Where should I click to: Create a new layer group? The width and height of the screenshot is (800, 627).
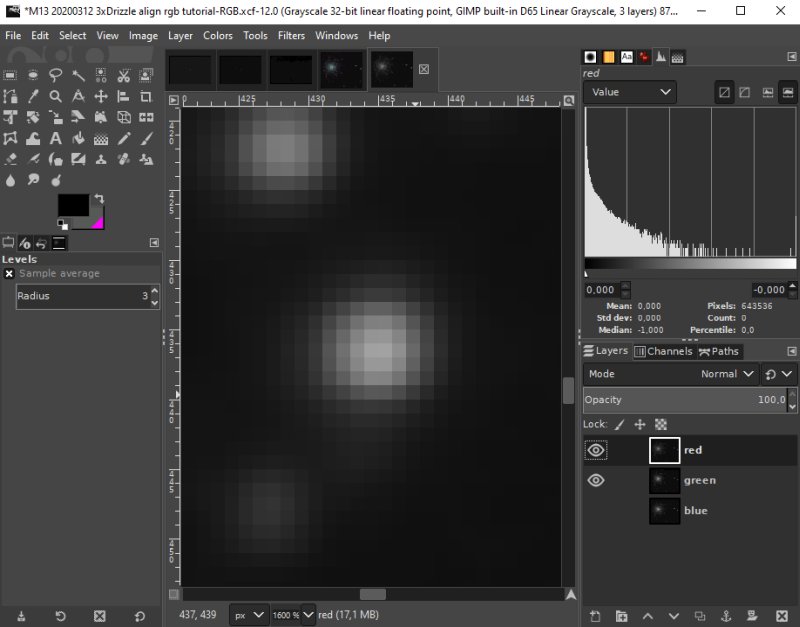click(x=621, y=616)
